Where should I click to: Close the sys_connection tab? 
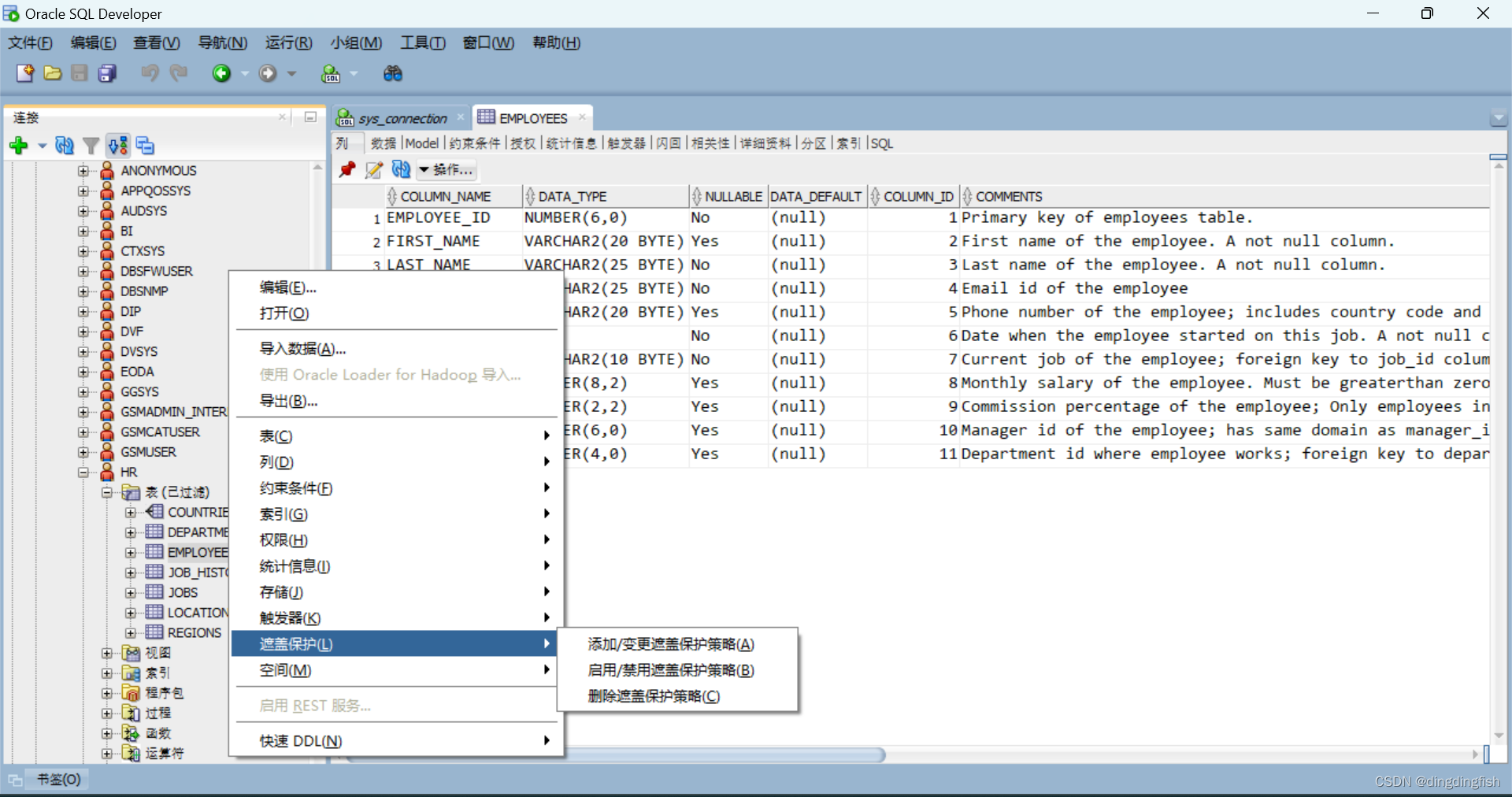pos(461,117)
